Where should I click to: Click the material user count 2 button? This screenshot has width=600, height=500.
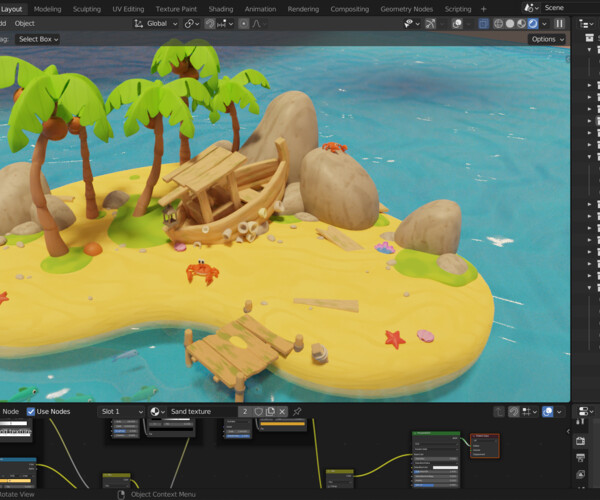click(x=245, y=412)
